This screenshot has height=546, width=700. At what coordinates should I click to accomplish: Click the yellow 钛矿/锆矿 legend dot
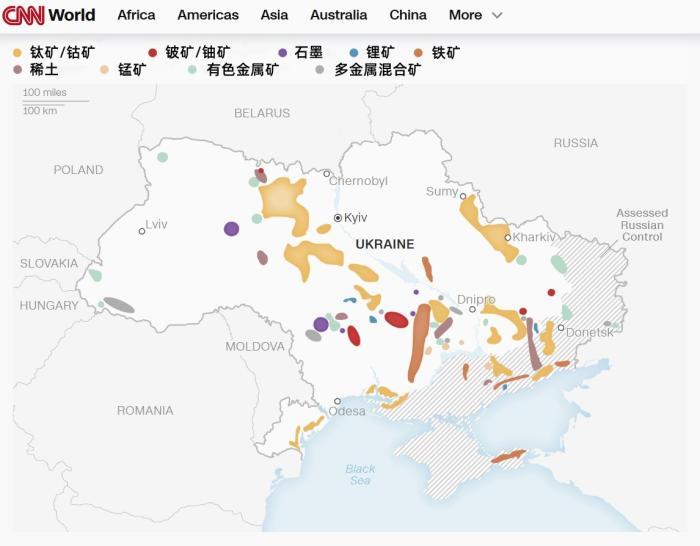[x=18, y=52]
